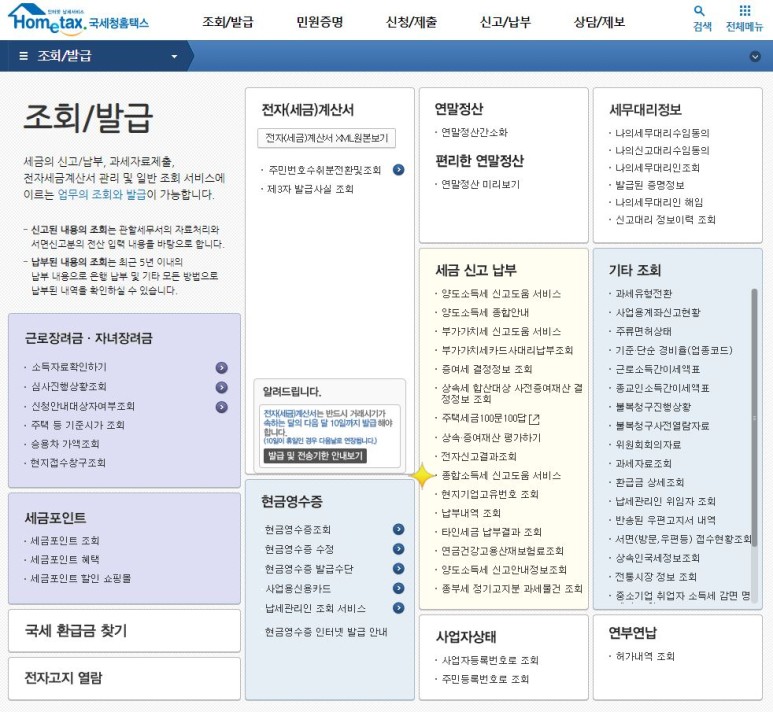Click the Hometax logo
The width and height of the screenshot is (773, 712).
78,20
